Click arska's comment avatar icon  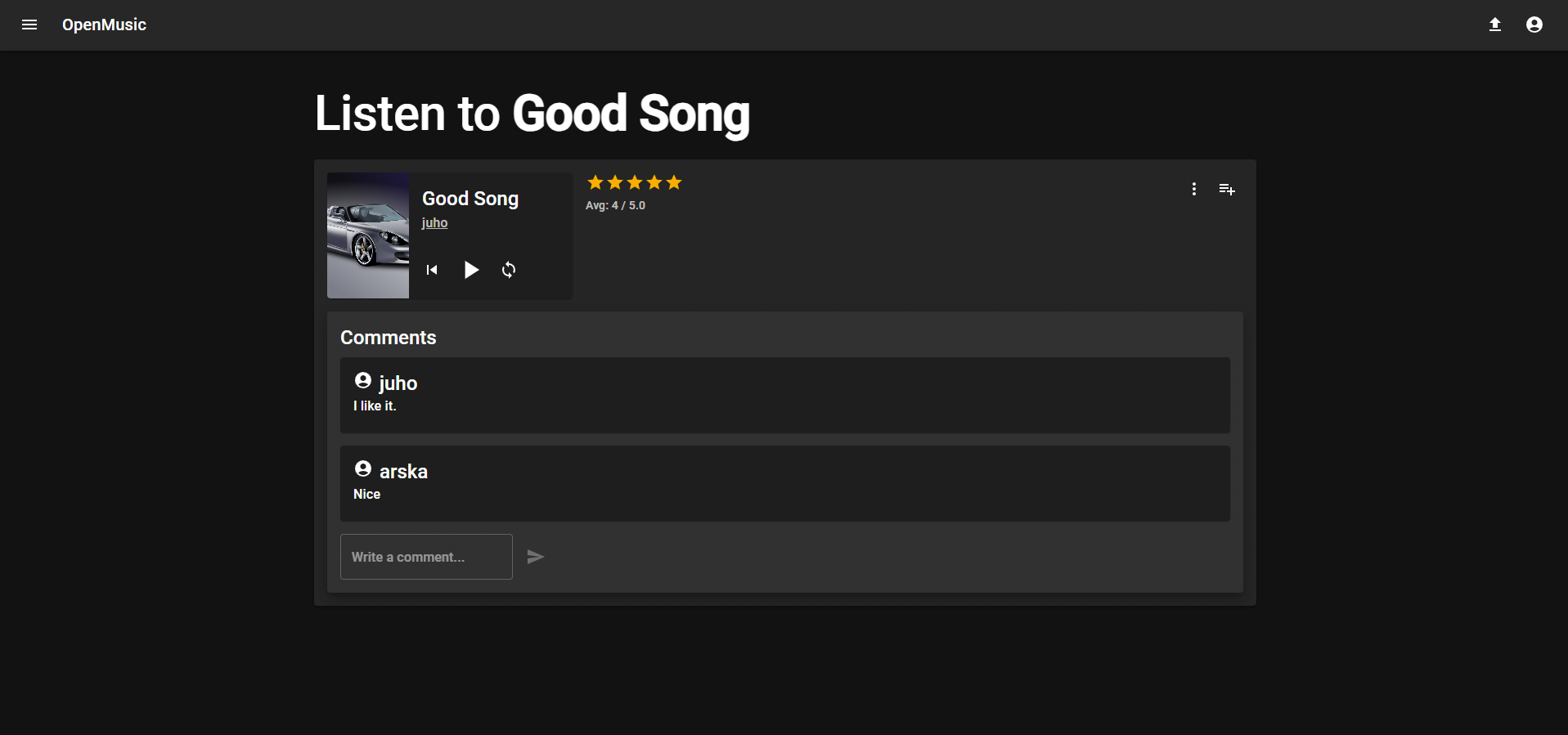click(x=363, y=468)
